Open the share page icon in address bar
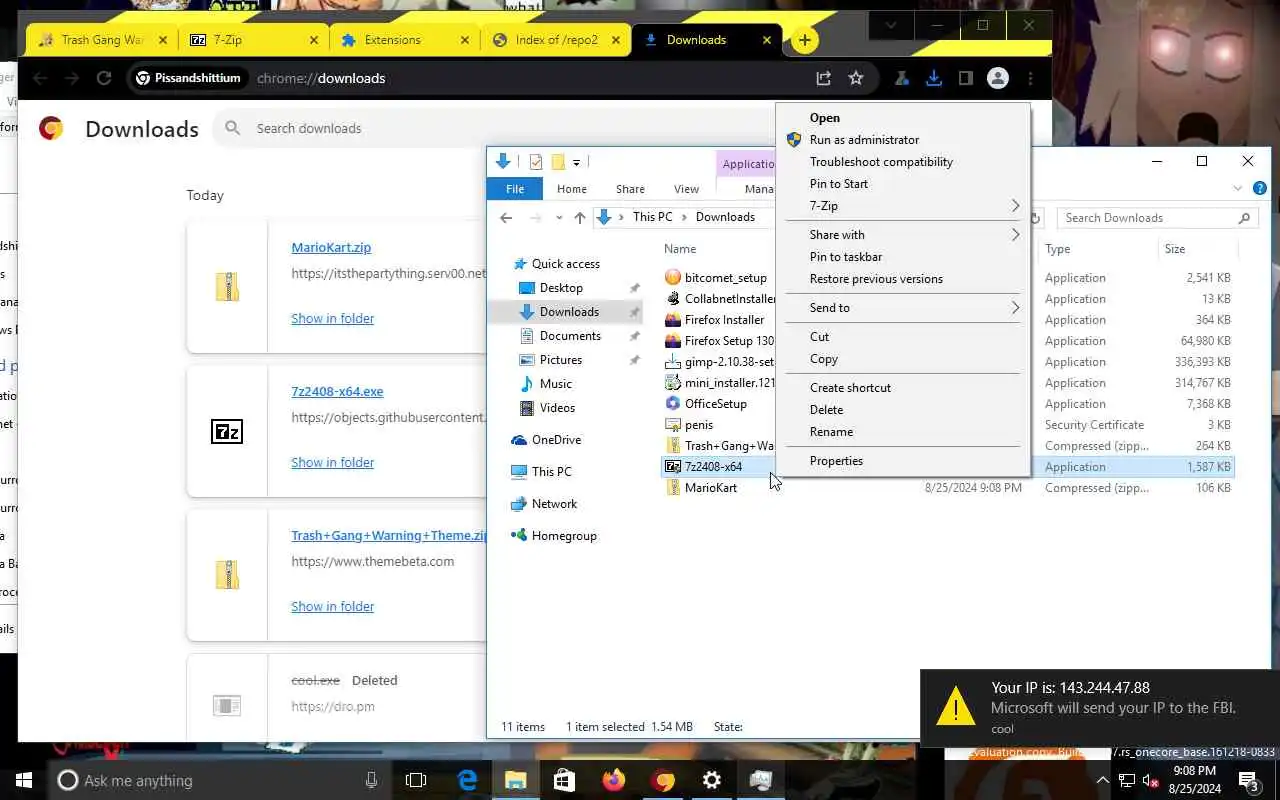The width and height of the screenshot is (1280, 800). pos(823,78)
